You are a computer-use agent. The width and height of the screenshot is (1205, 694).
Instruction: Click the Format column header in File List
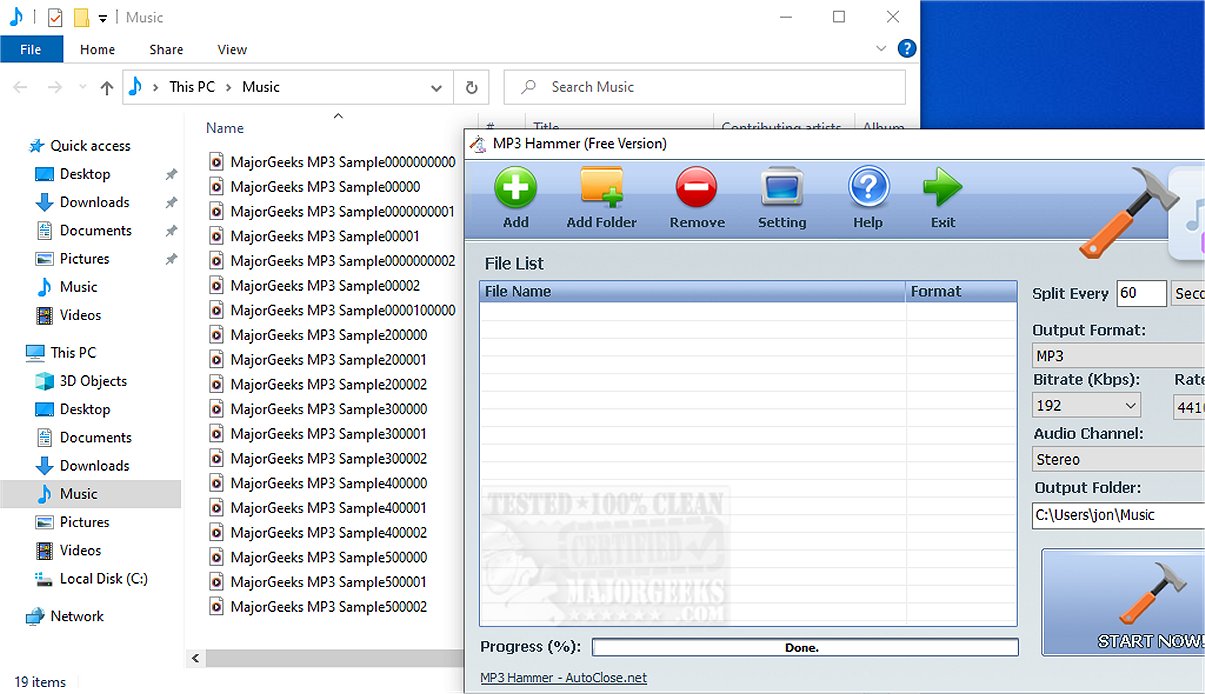tap(962, 292)
